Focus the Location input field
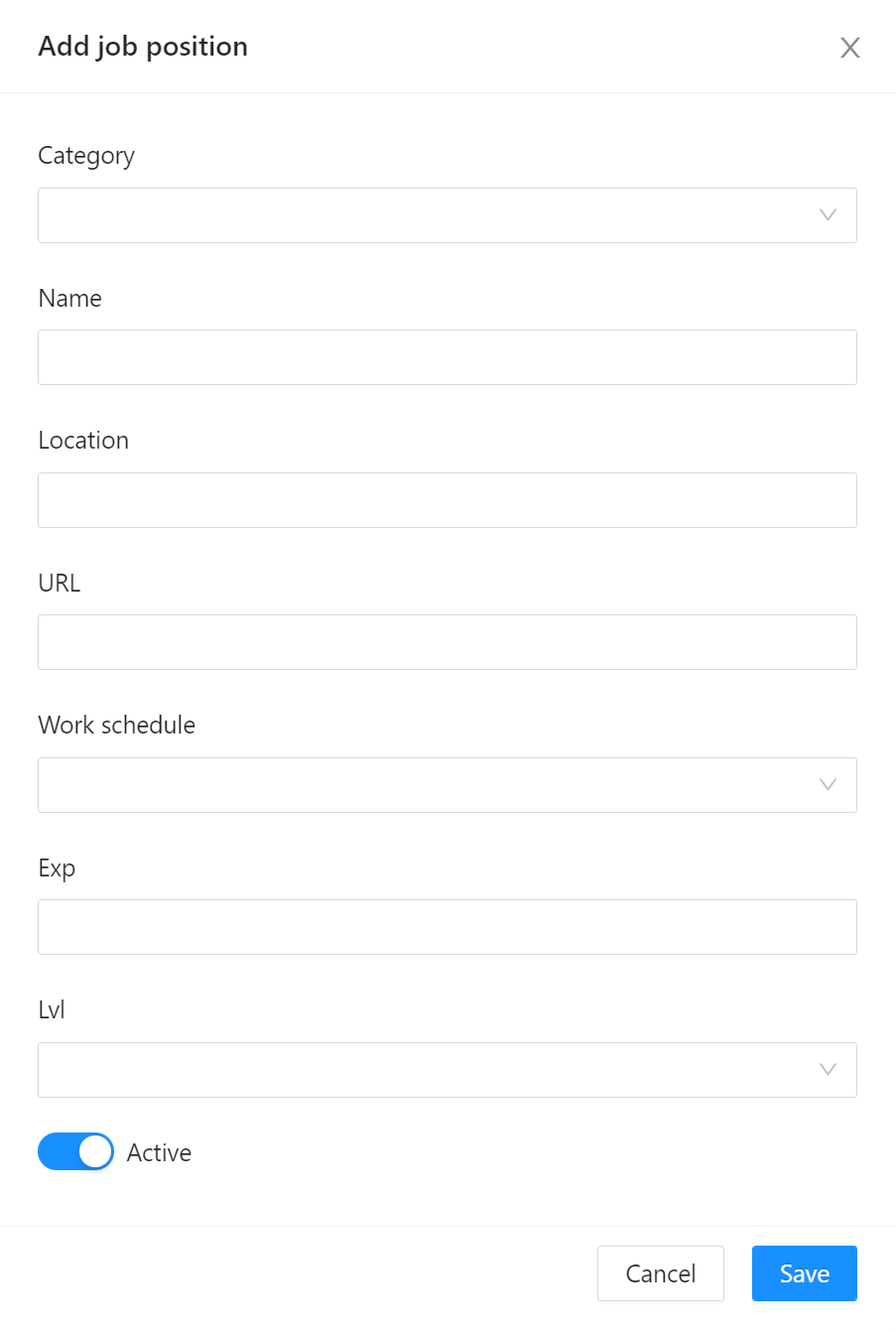The image size is (896, 1332). coord(447,499)
